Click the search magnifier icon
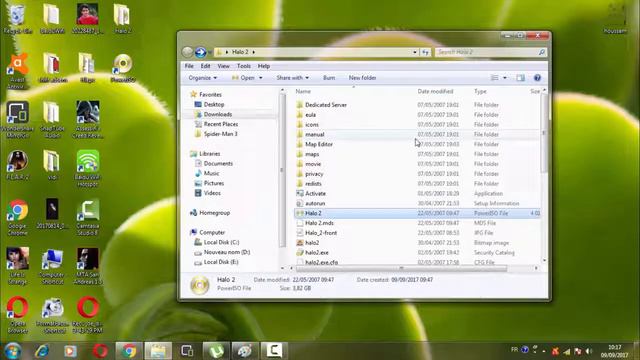 [542, 52]
